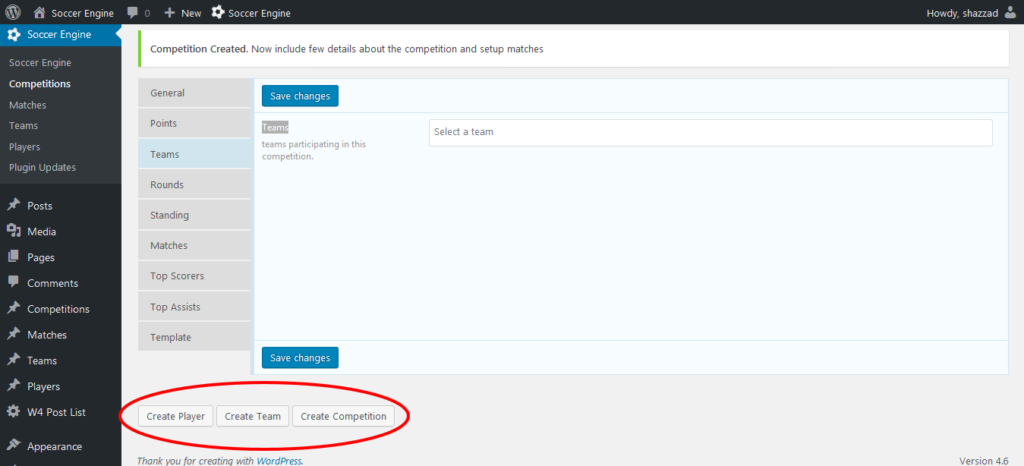Select the Top Scorers tab
The image size is (1024, 466).
pos(194,276)
